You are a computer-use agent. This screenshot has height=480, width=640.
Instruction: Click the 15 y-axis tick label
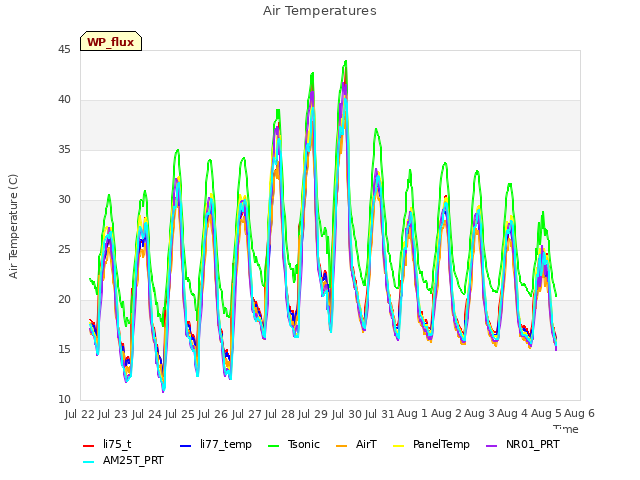[x=64, y=349]
